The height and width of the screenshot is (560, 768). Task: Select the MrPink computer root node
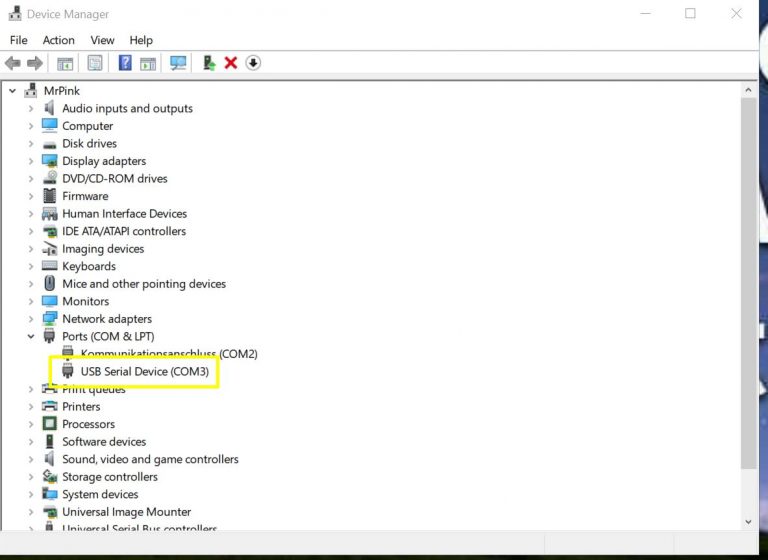click(x=61, y=91)
